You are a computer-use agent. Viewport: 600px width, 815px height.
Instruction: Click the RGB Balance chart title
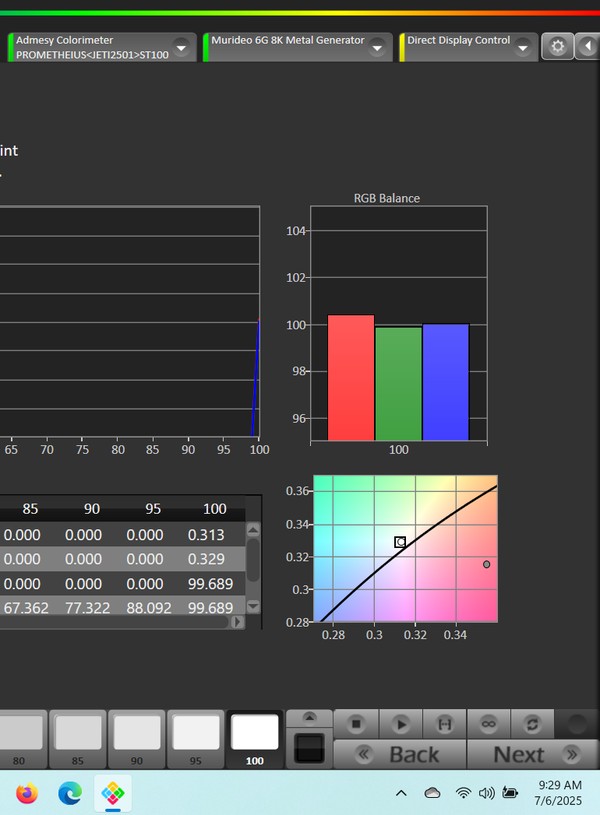coord(387,198)
